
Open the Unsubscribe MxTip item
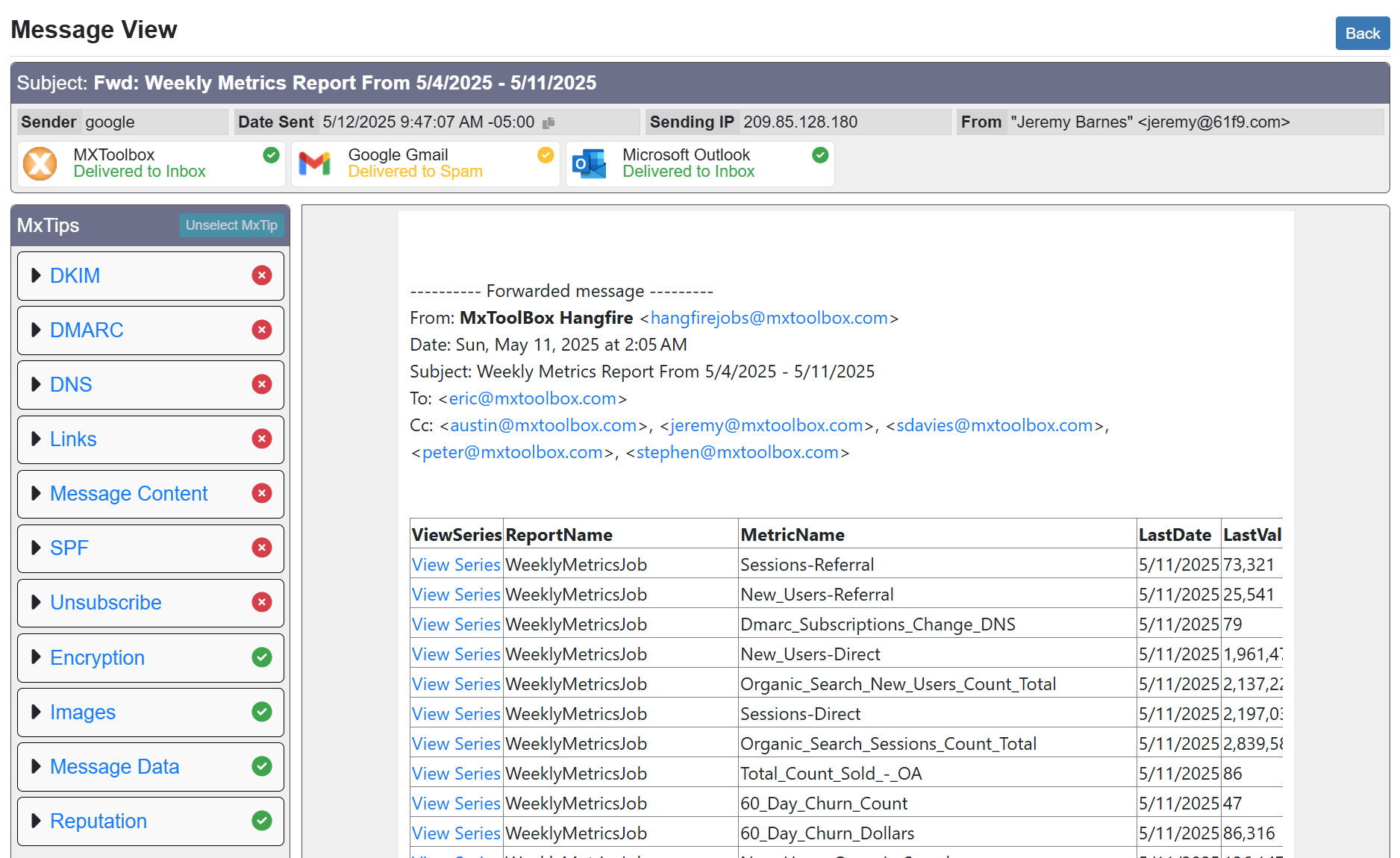105,602
